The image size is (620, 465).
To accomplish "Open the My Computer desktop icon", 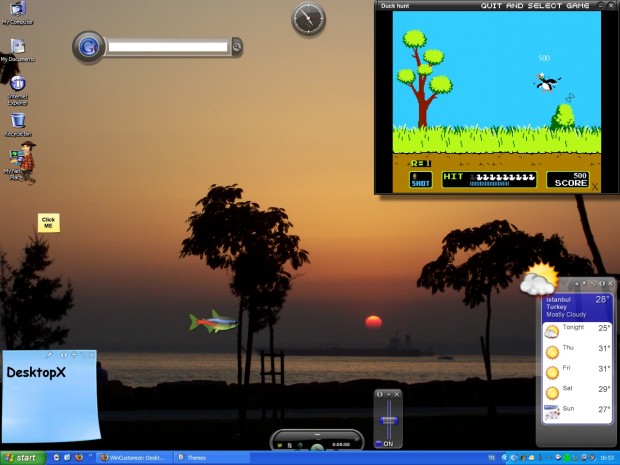I will click(16, 11).
